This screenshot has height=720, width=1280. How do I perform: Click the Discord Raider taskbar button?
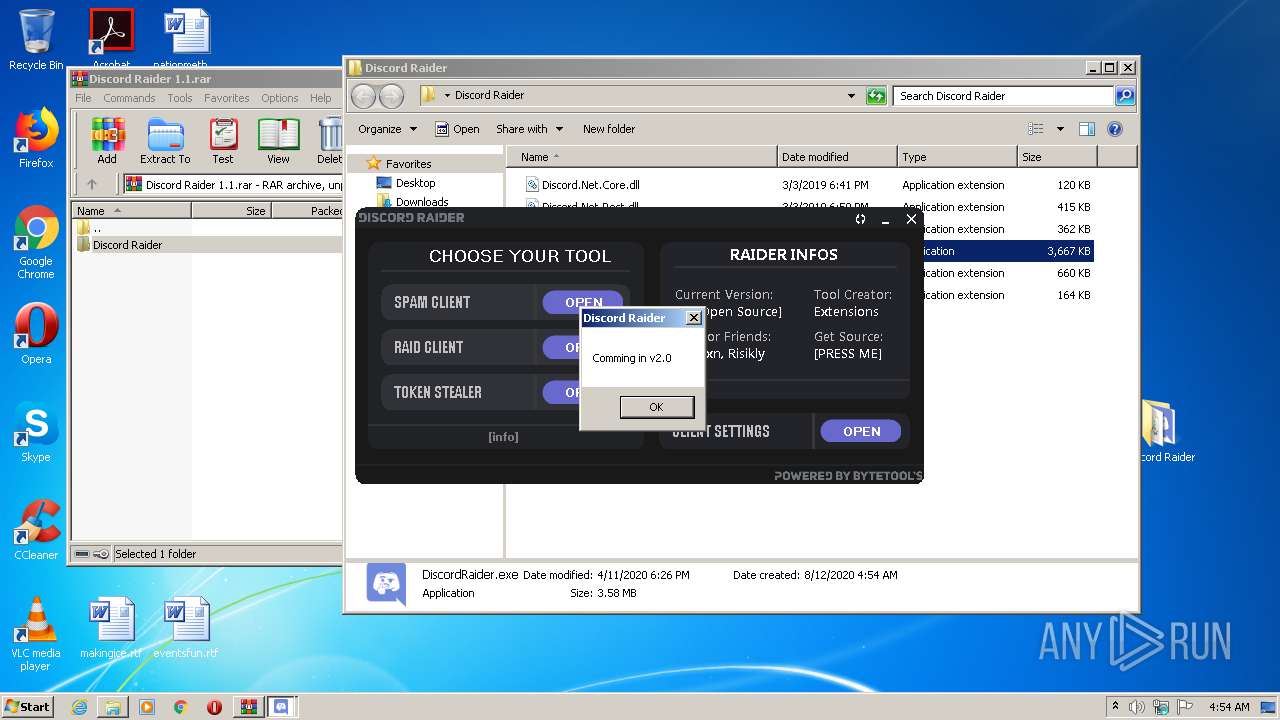pos(281,707)
